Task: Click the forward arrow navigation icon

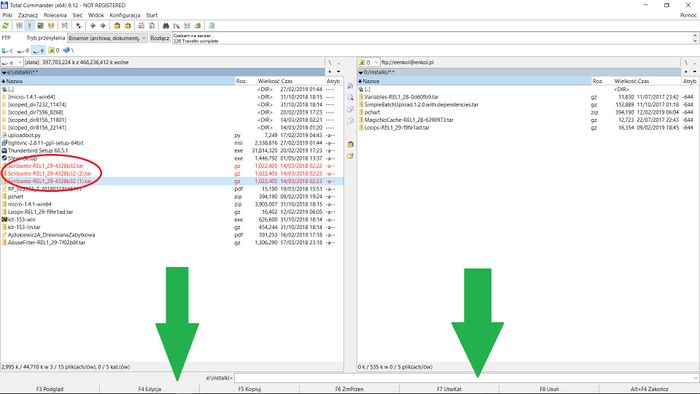Action: [x=103, y=26]
